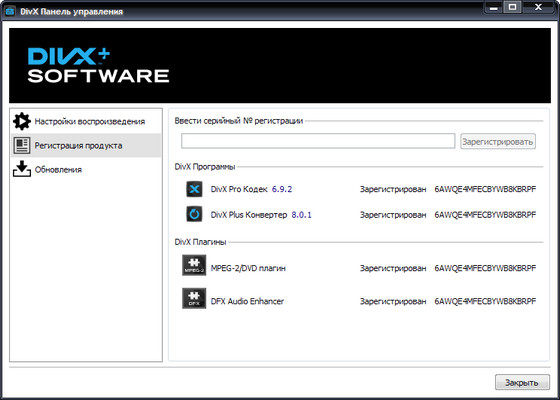Click the Зарегистрировать button

pos(498,141)
